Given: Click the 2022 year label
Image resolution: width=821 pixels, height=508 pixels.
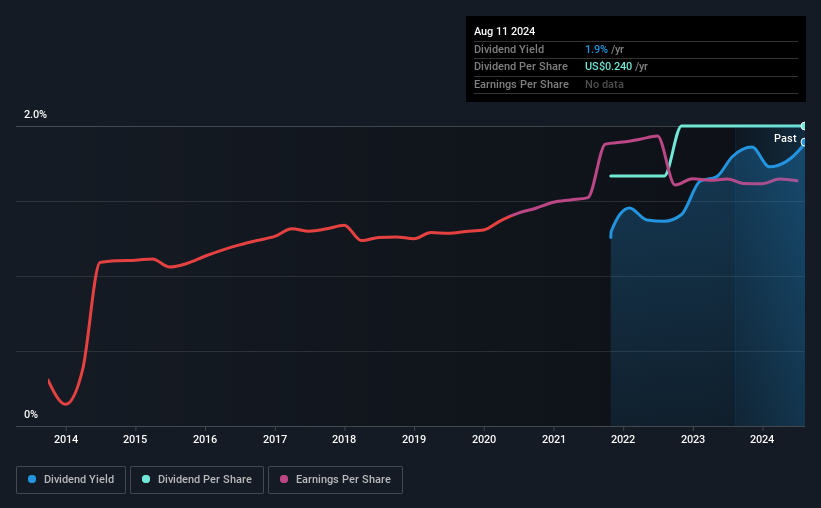Looking at the screenshot, I should (x=623, y=439).
